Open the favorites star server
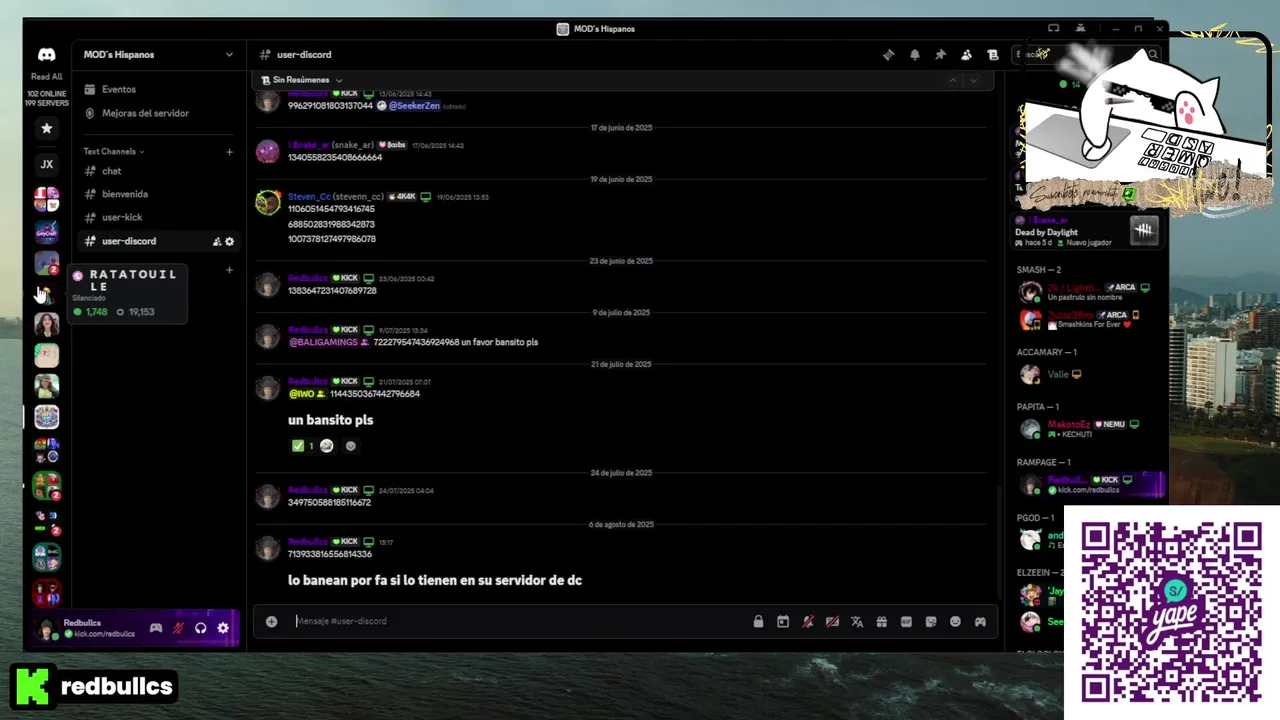The height and width of the screenshot is (720, 1280). [x=46, y=128]
